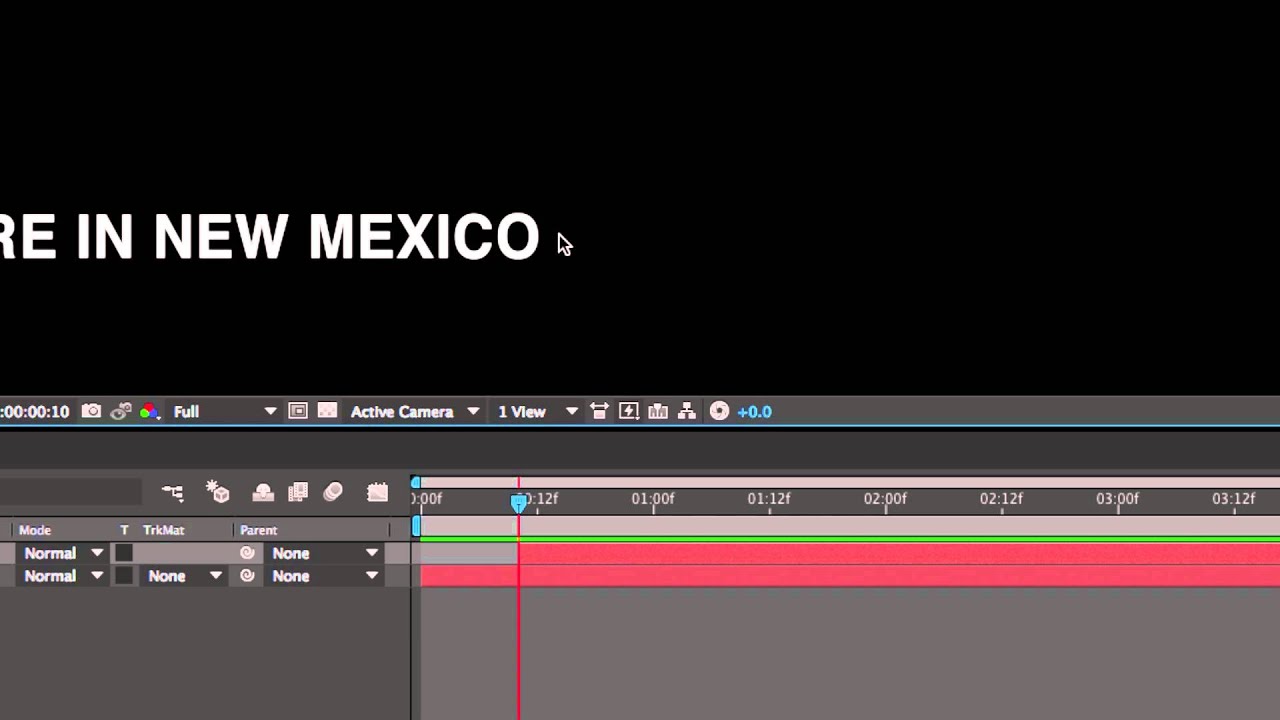This screenshot has width=1280, height=720.
Task: Take a snapshot with the camera icon
Action: tap(91, 411)
